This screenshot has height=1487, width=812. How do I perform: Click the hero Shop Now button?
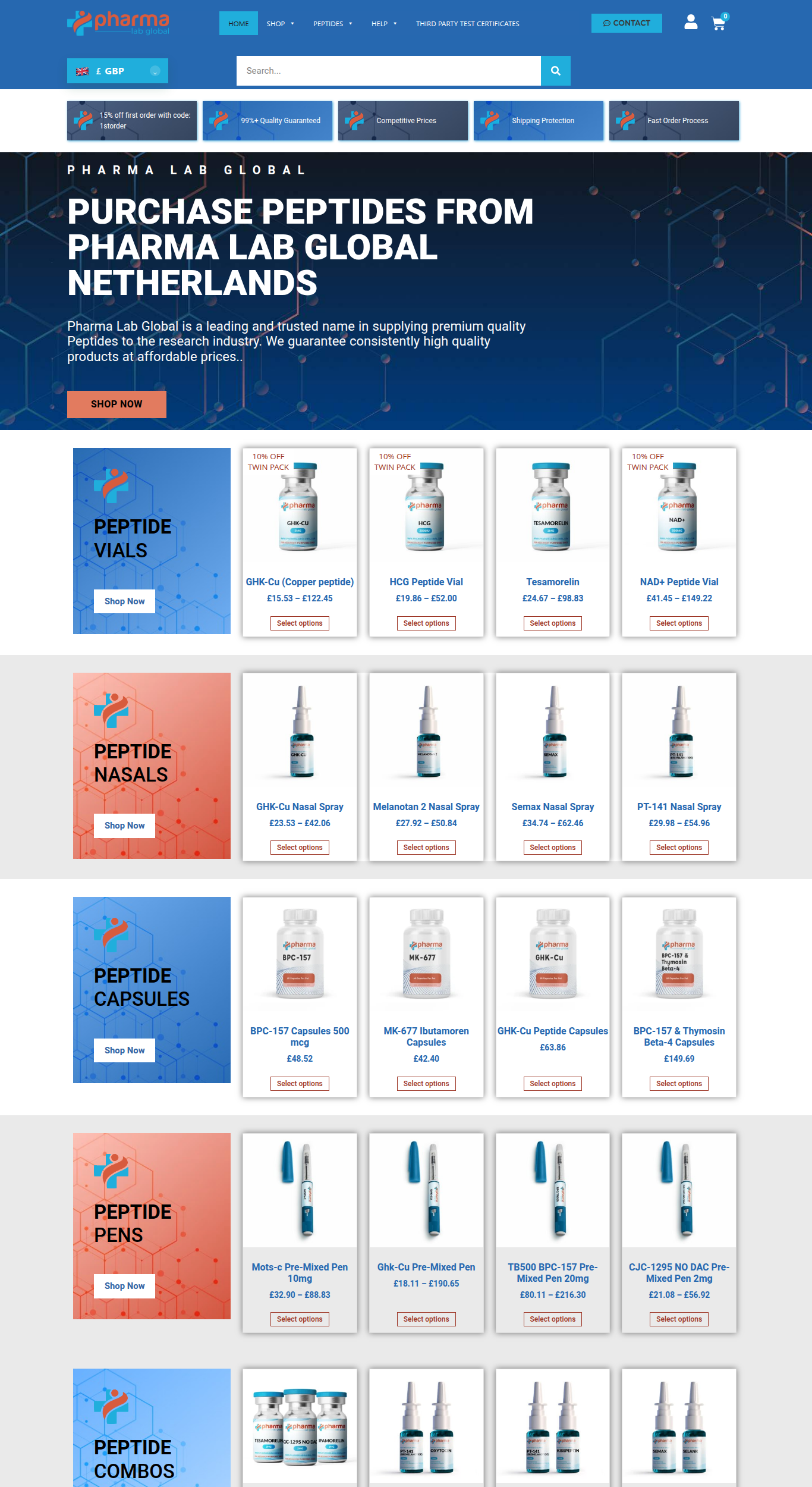pos(117,404)
